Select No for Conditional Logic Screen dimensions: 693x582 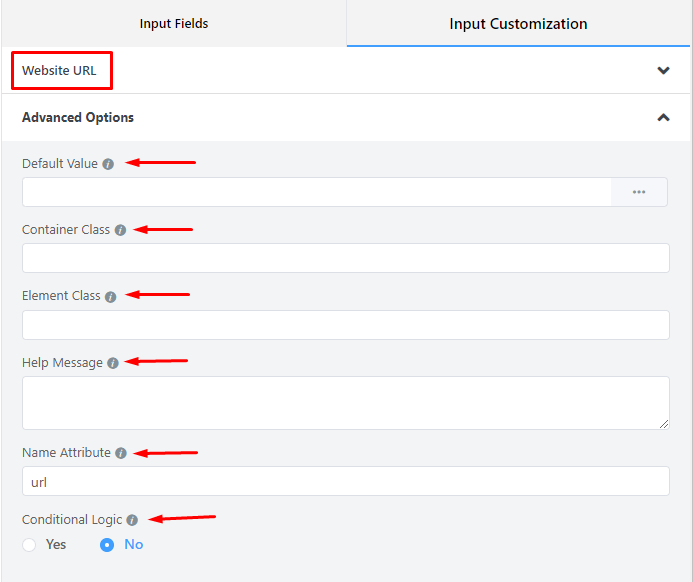click(x=107, y=545)
